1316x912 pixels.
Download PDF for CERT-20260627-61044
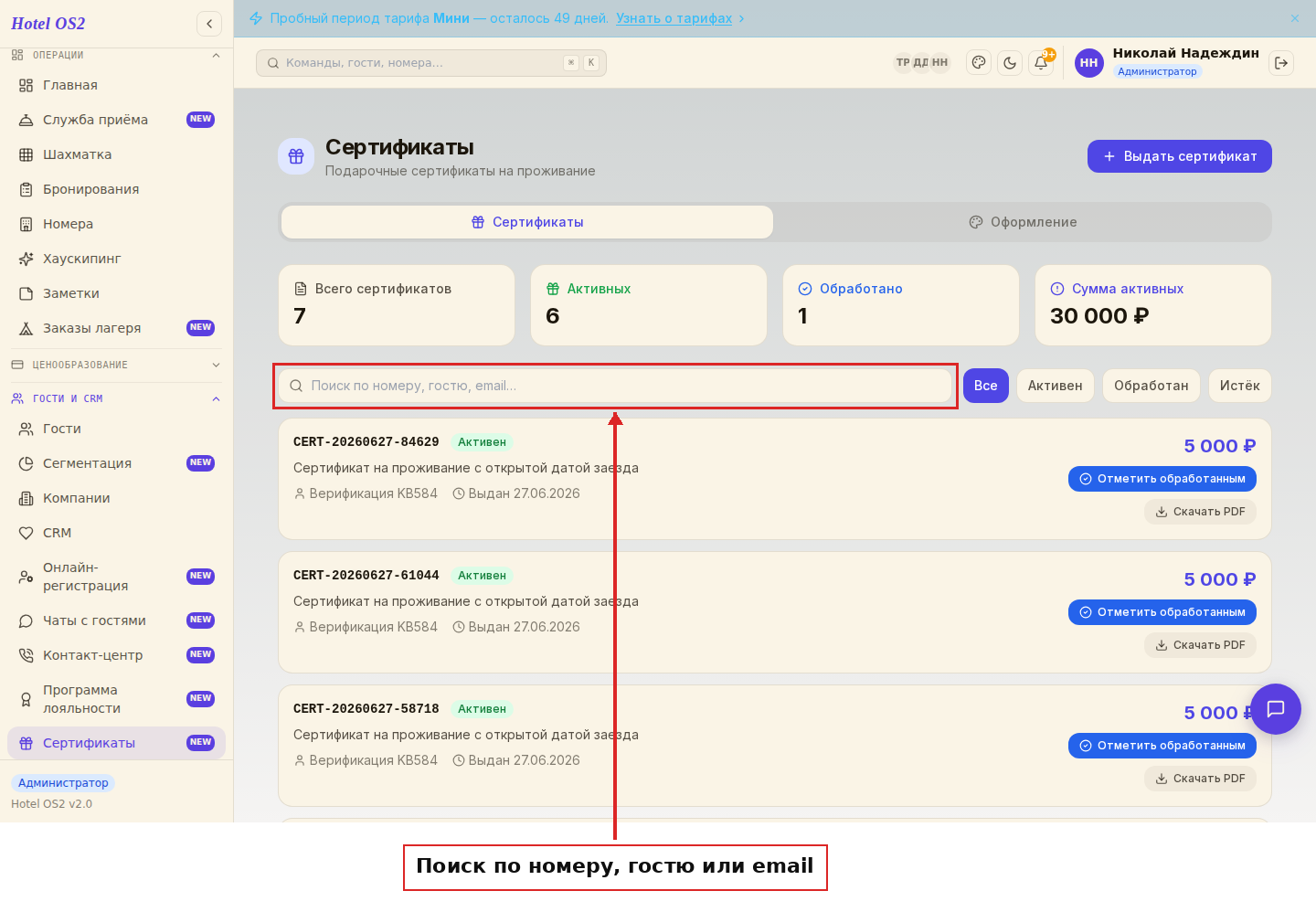(x=1200, y=645)
